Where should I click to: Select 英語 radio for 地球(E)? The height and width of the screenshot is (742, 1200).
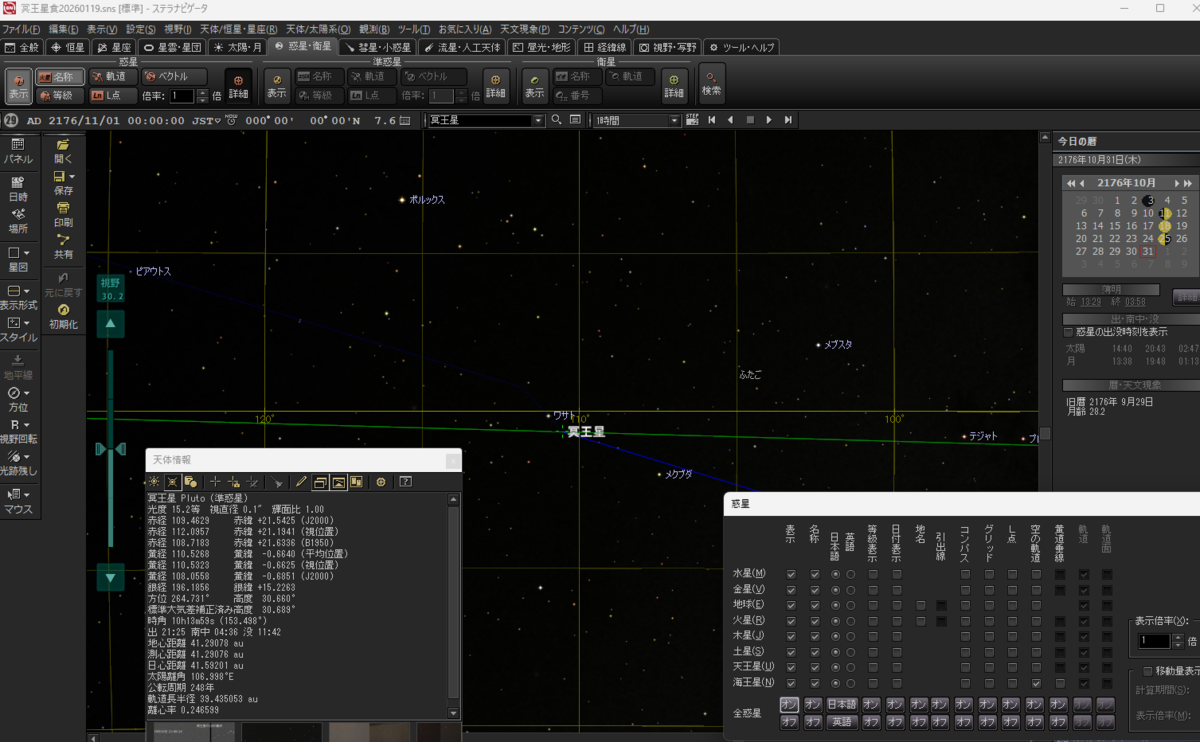pos(851,606)
